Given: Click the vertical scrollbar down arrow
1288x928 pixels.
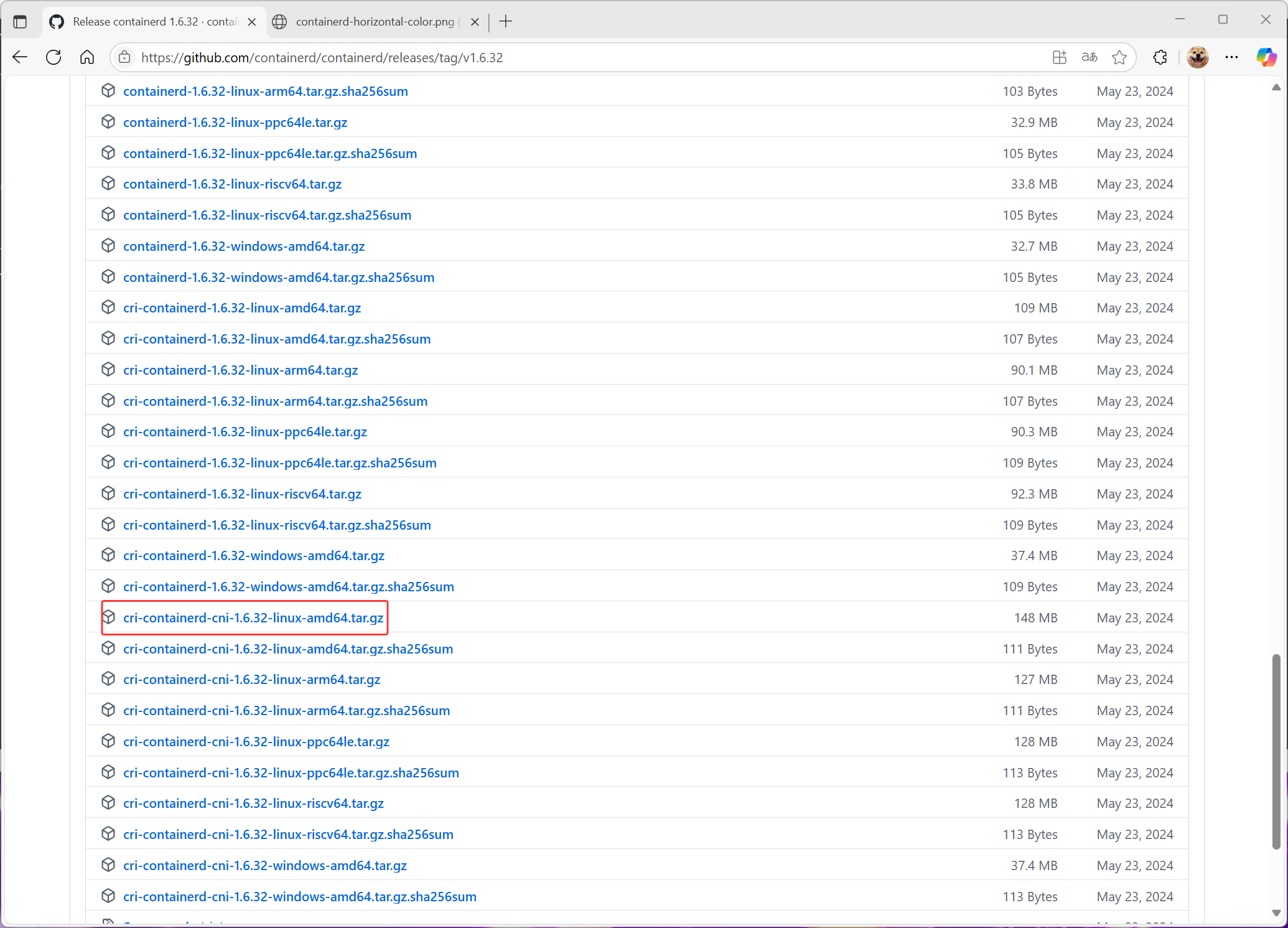Looking at the screenshot, I should tap(1276, 913).
